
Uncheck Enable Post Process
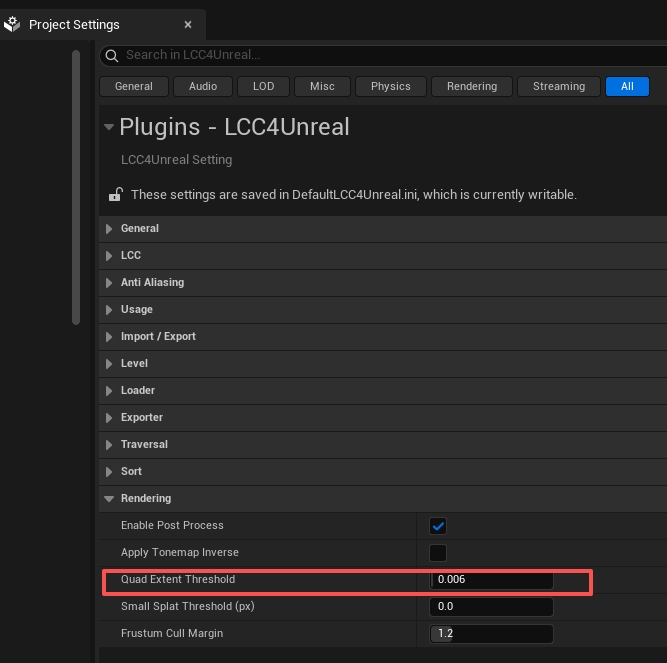coord(438,526)
